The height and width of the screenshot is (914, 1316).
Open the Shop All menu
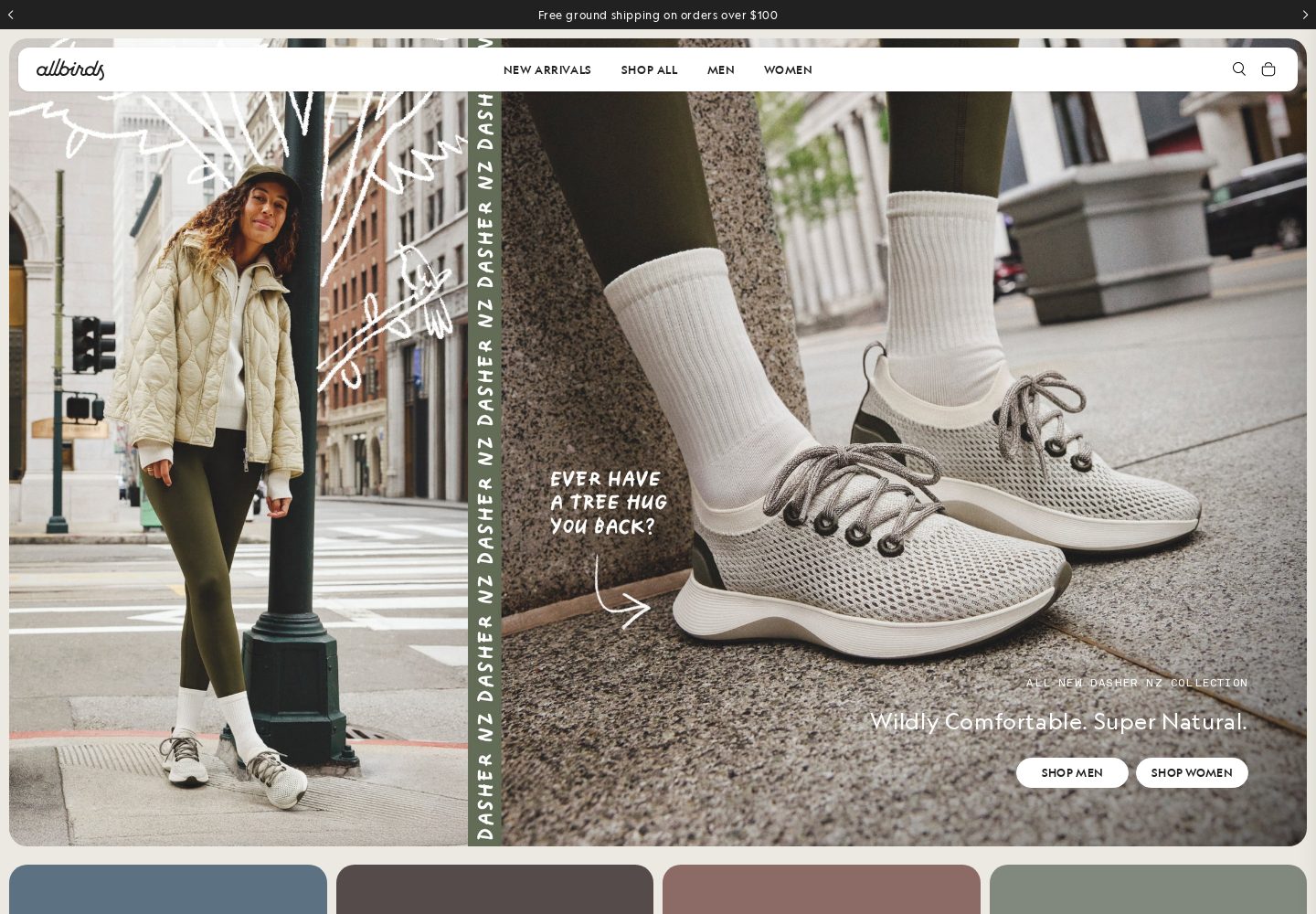(x=649, y=70)
